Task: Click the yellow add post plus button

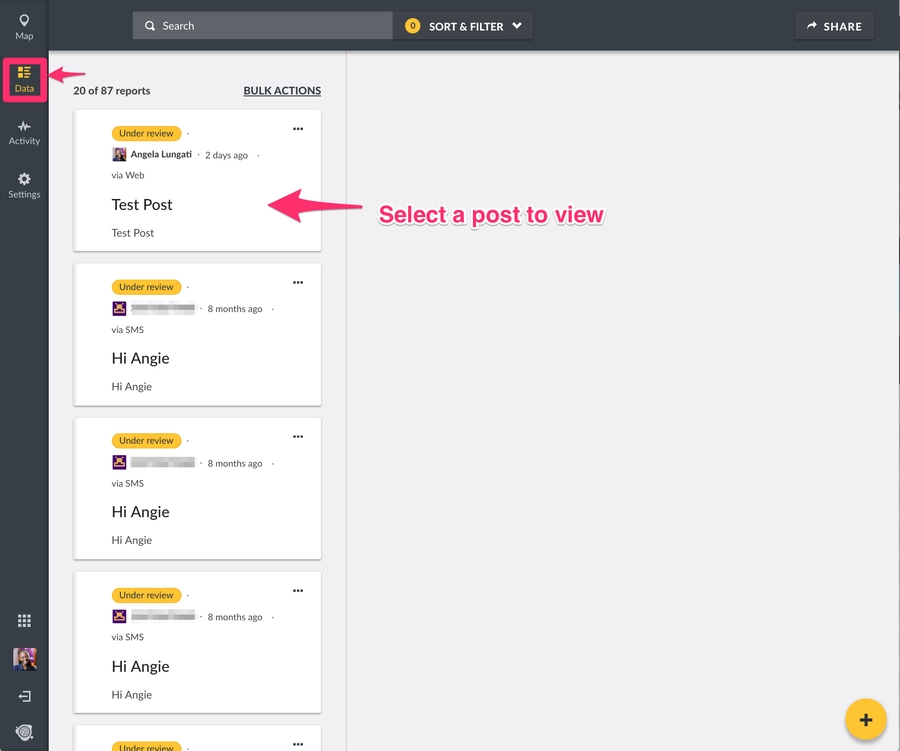Action: pyautogui.click(x=865, y=720)
